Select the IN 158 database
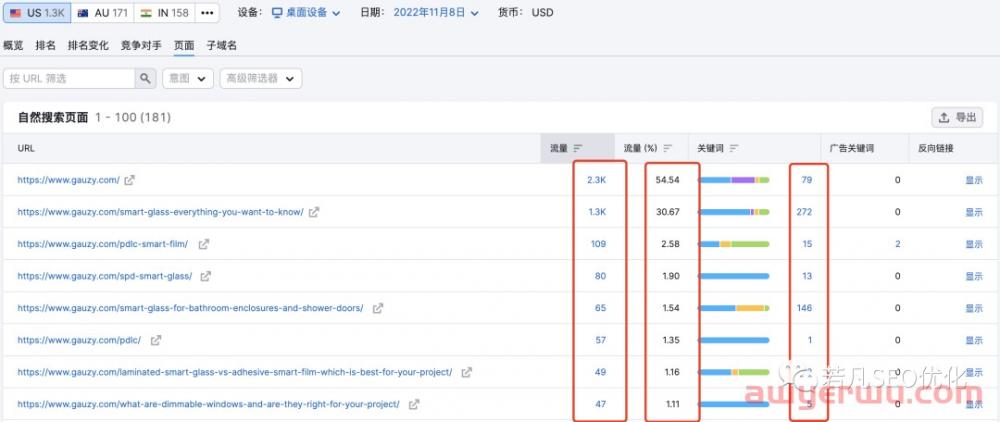The width and height of the screenshot is (1000, 422). coord(165,13)
